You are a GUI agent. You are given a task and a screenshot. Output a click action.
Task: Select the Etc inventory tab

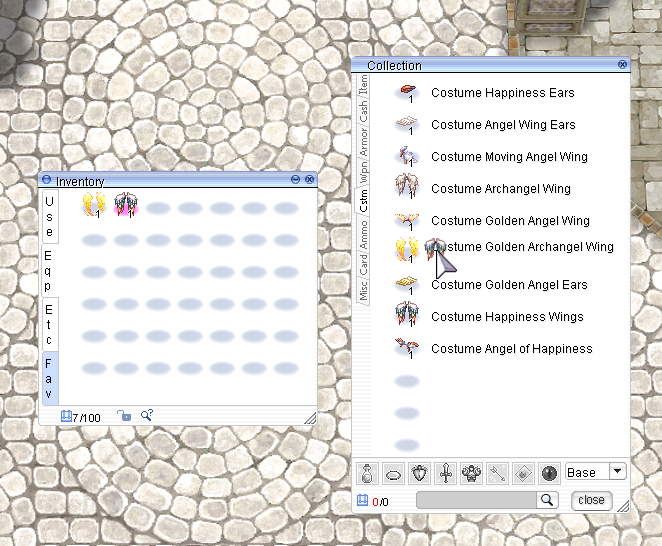click(48, 325)
